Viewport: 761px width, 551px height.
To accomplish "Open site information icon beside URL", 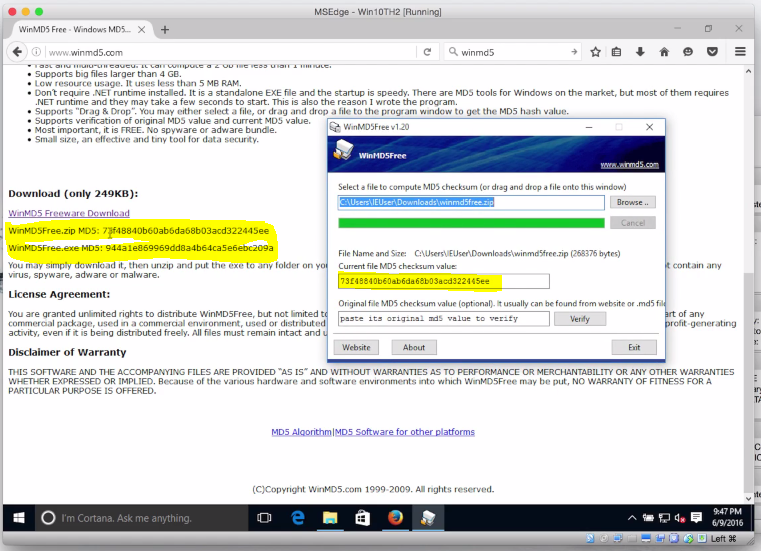I will pyautogui.click(x=36, y=52).
